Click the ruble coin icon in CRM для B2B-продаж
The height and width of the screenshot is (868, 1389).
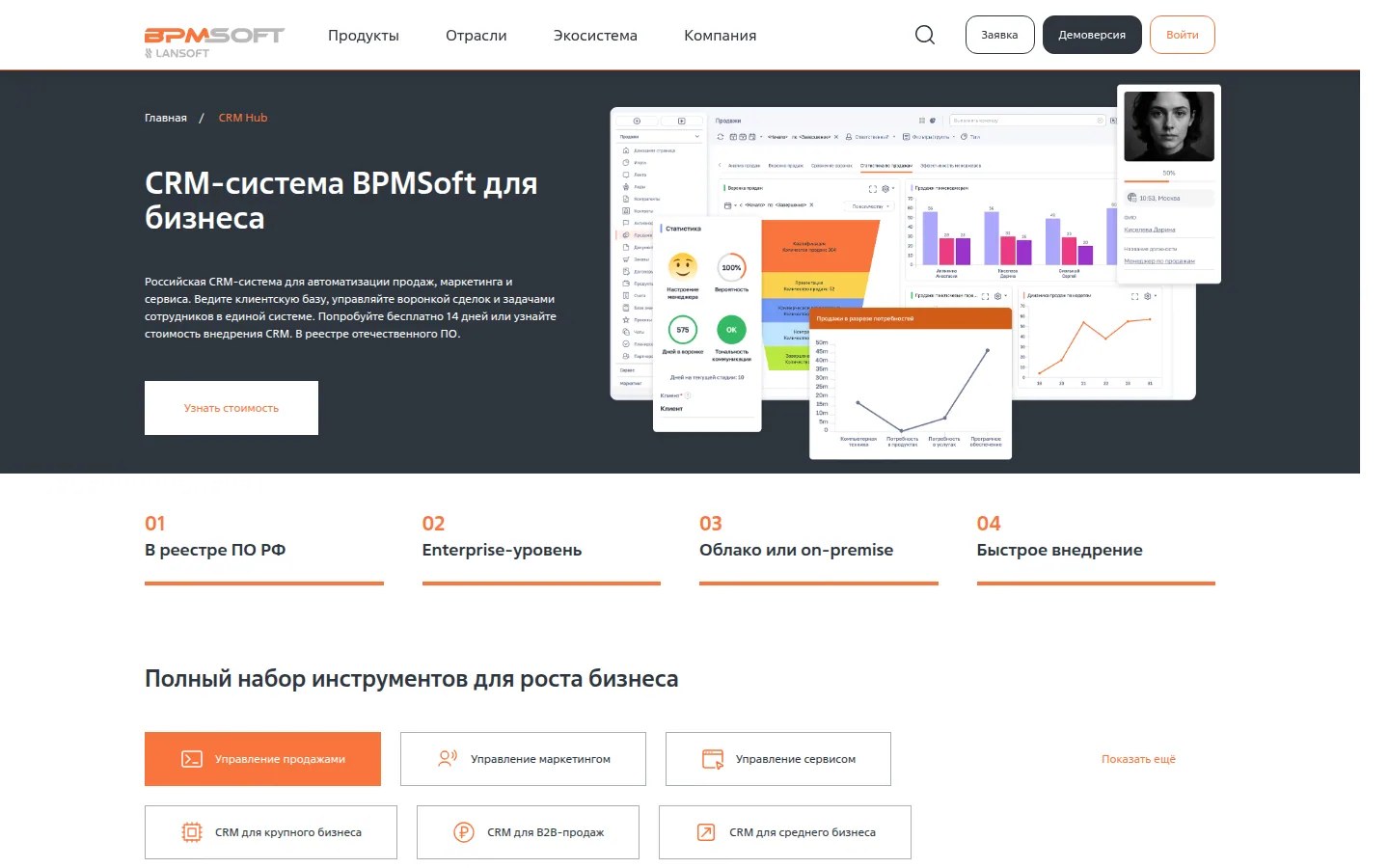pos(464,832)
